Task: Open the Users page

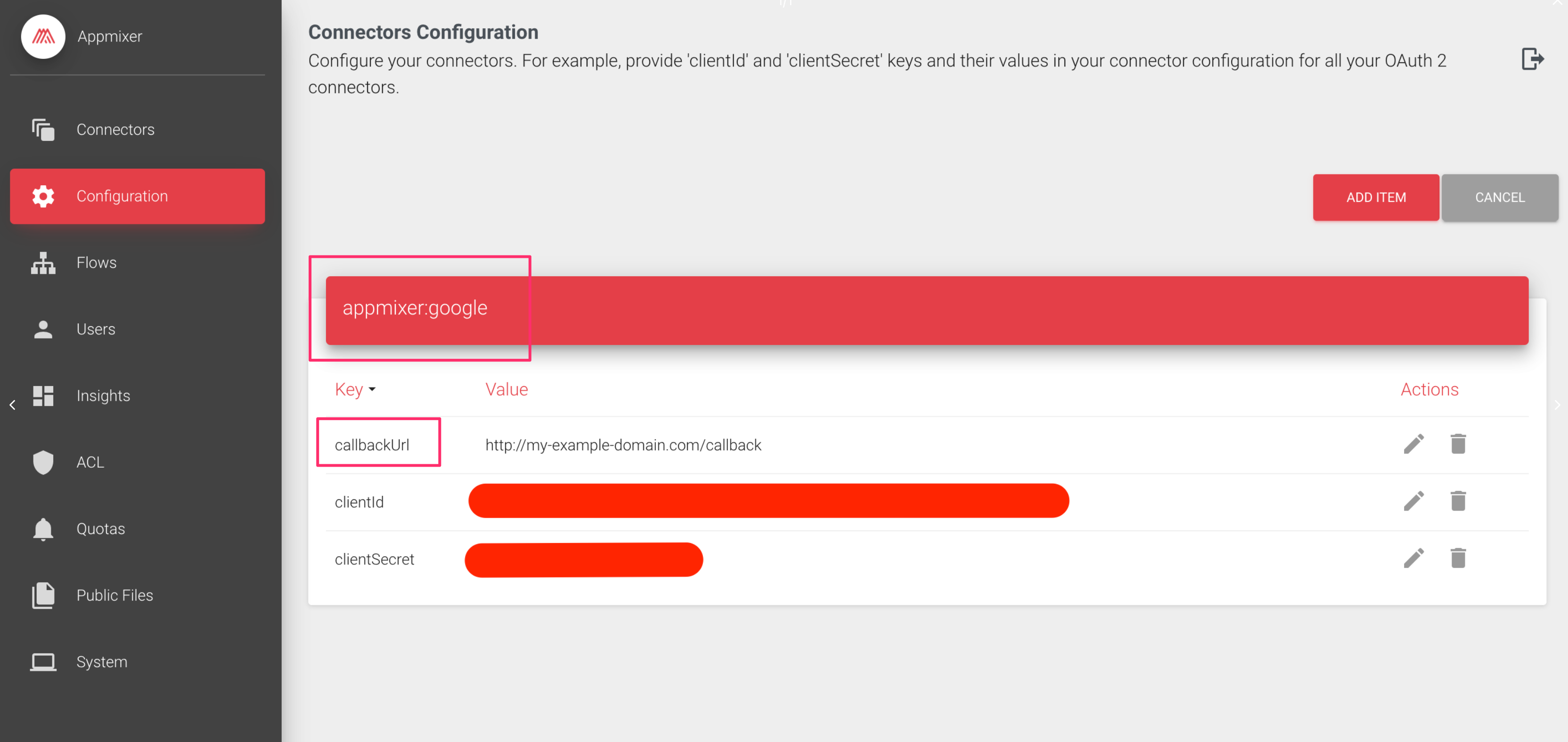Action: coord(96,329)
